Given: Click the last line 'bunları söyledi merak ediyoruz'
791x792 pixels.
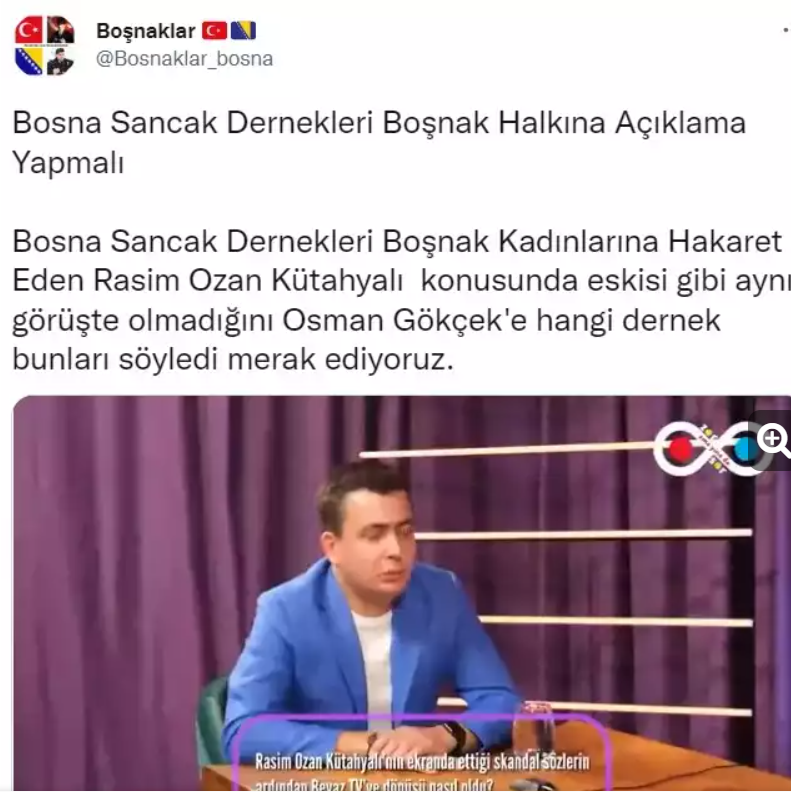Looking at the screenshot, I should click(233, 360).
